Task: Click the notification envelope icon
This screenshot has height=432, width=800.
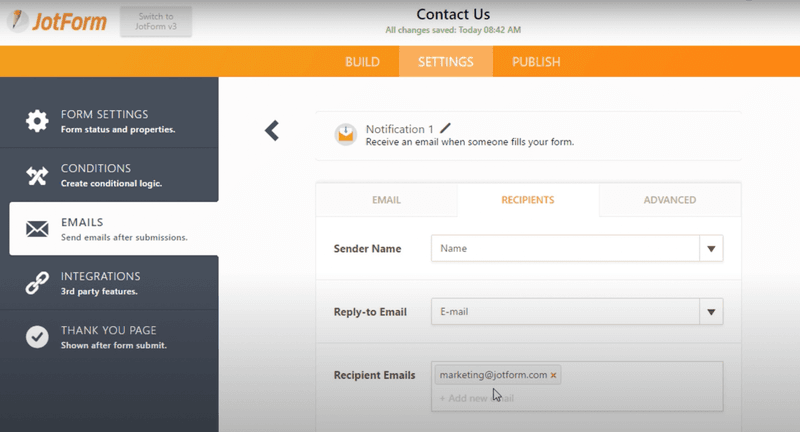Action: tap(345, 135)
